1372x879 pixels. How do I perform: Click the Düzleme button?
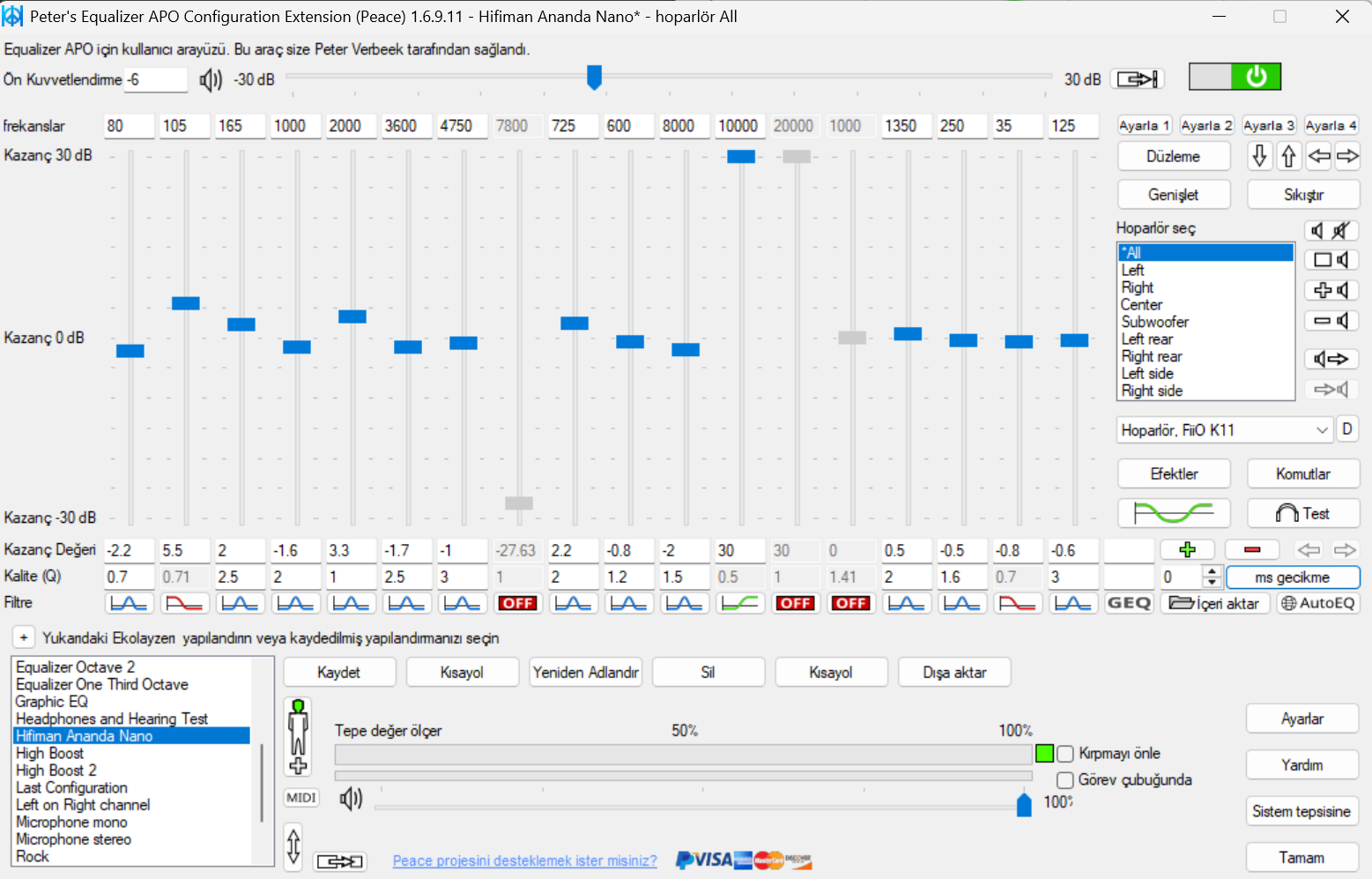1174,156
